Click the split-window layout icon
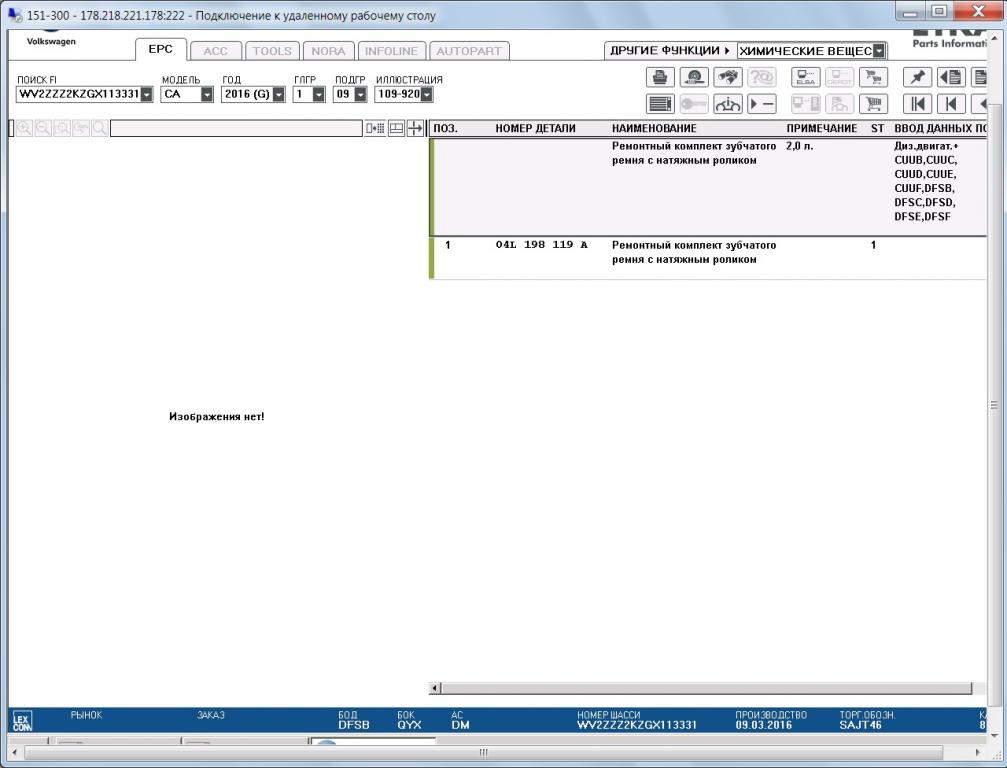Screen dimensions: 1007x768 pos(396,128)
